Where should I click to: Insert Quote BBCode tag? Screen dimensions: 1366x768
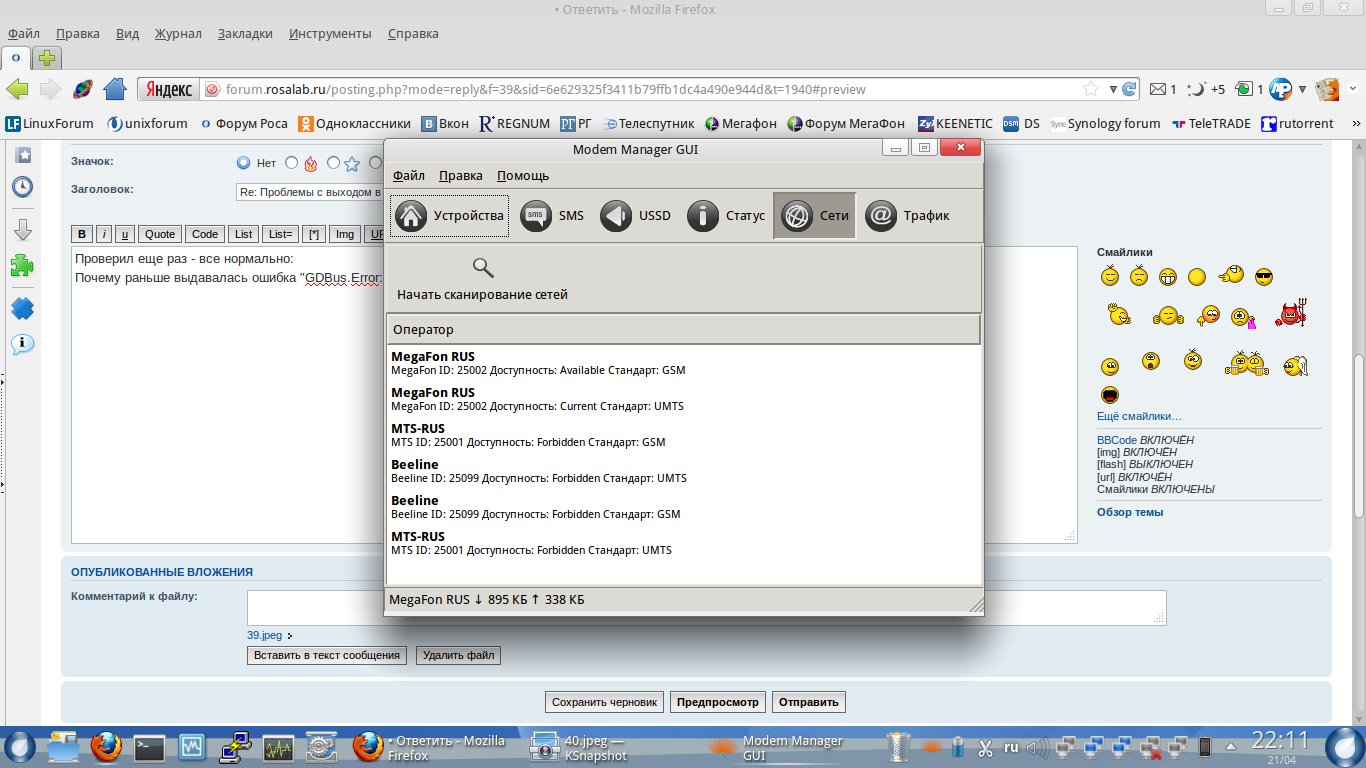coord(160,234)
